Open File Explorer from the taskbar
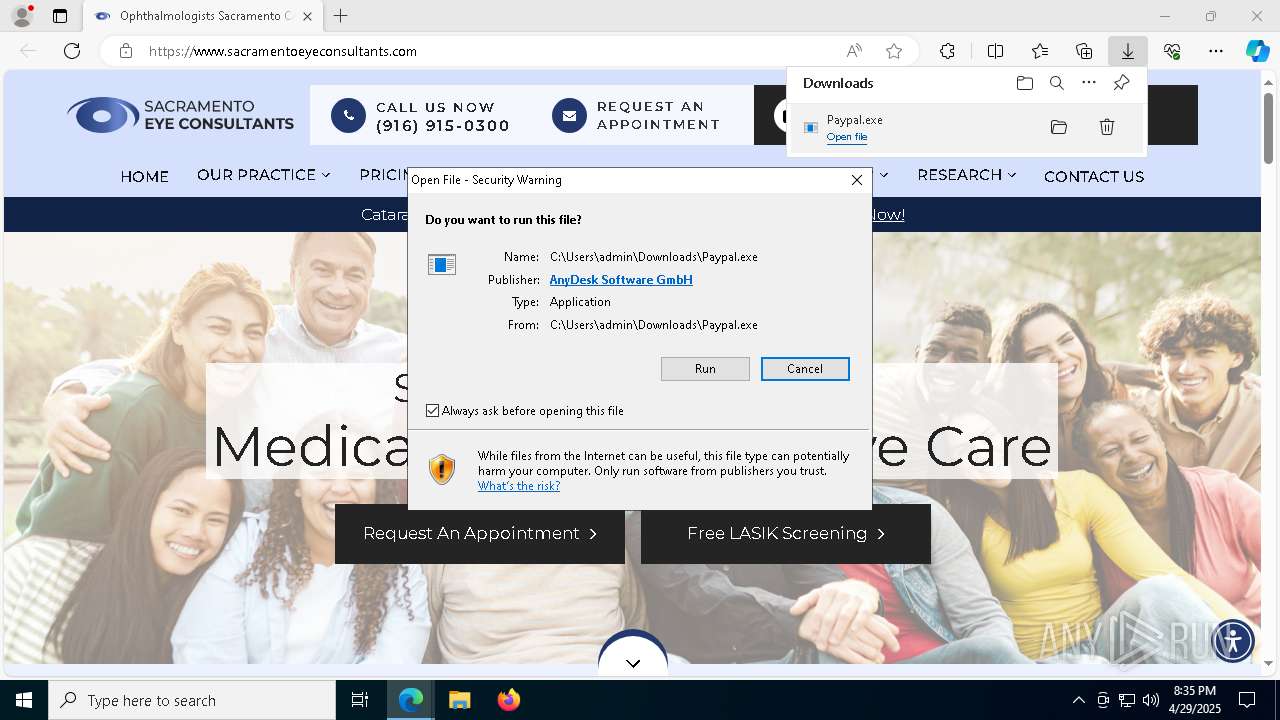 tap(459, 700)
